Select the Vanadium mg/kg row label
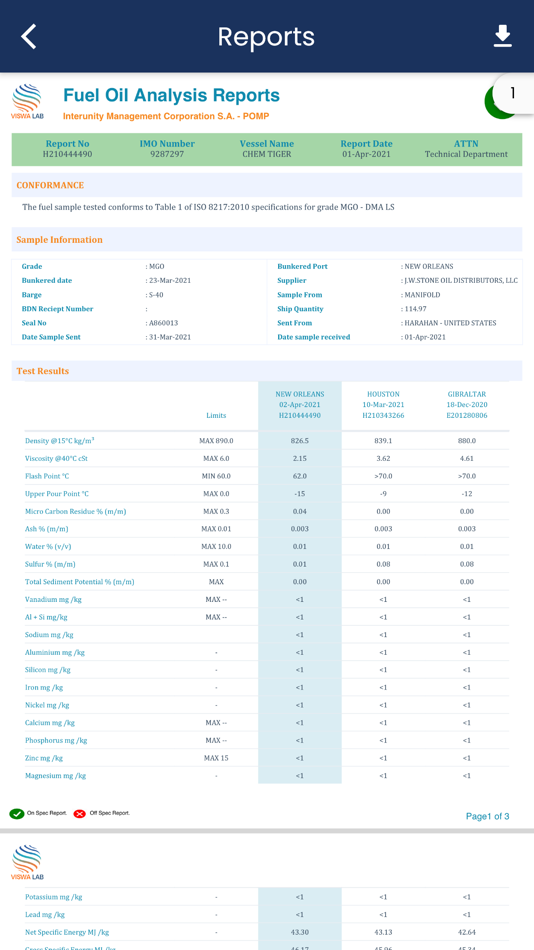Screen dimensions: 534x950 [53, 599]
